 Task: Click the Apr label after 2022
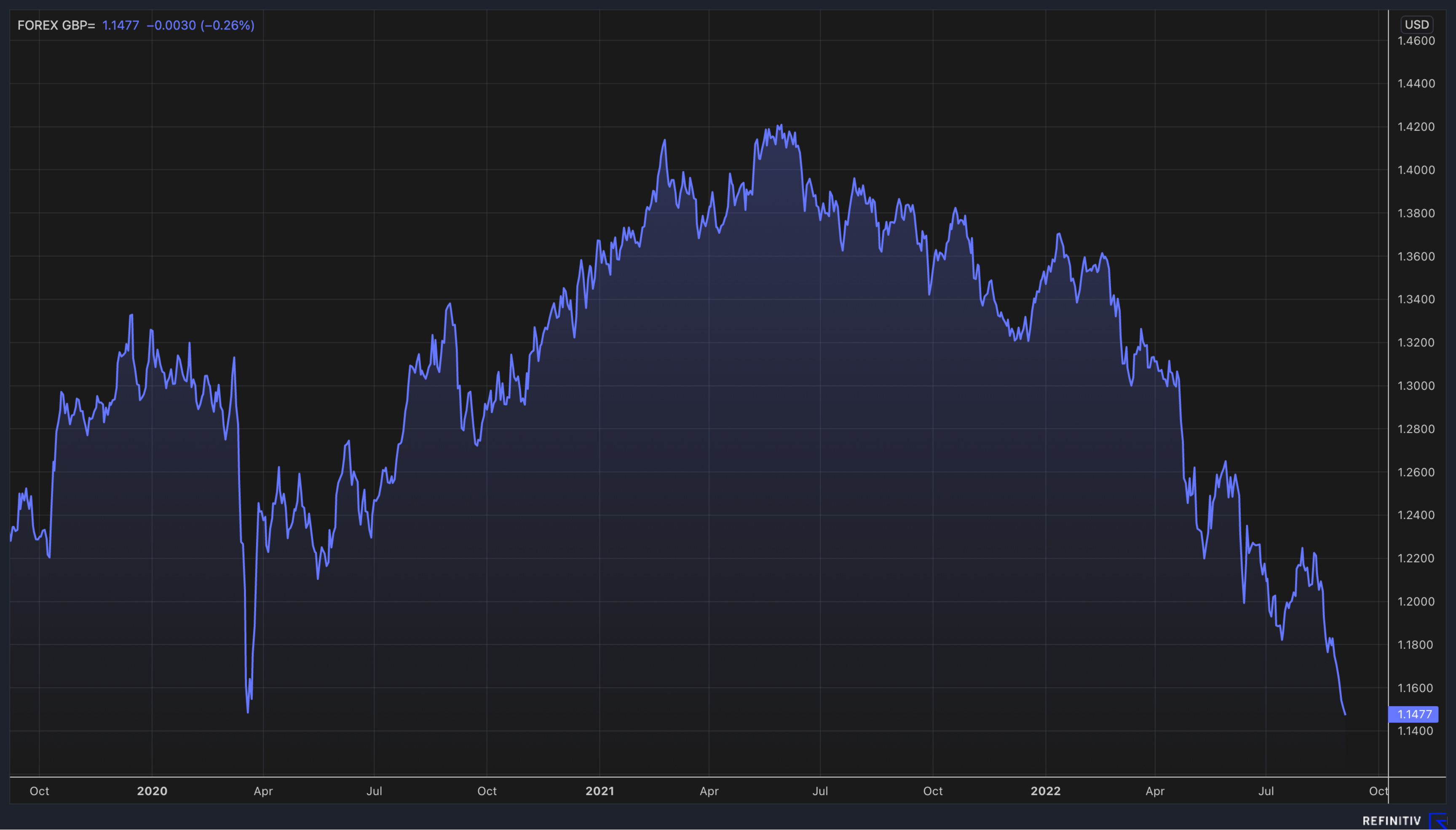(x=1155, y=791)
